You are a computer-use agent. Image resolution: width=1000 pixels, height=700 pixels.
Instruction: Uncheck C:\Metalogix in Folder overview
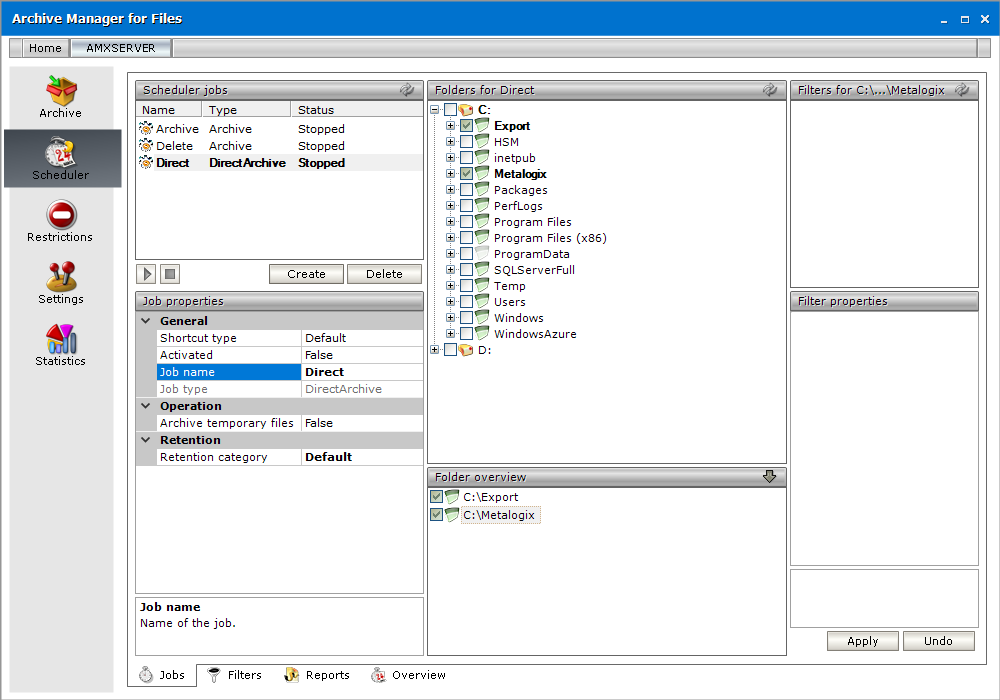point(436,515)
